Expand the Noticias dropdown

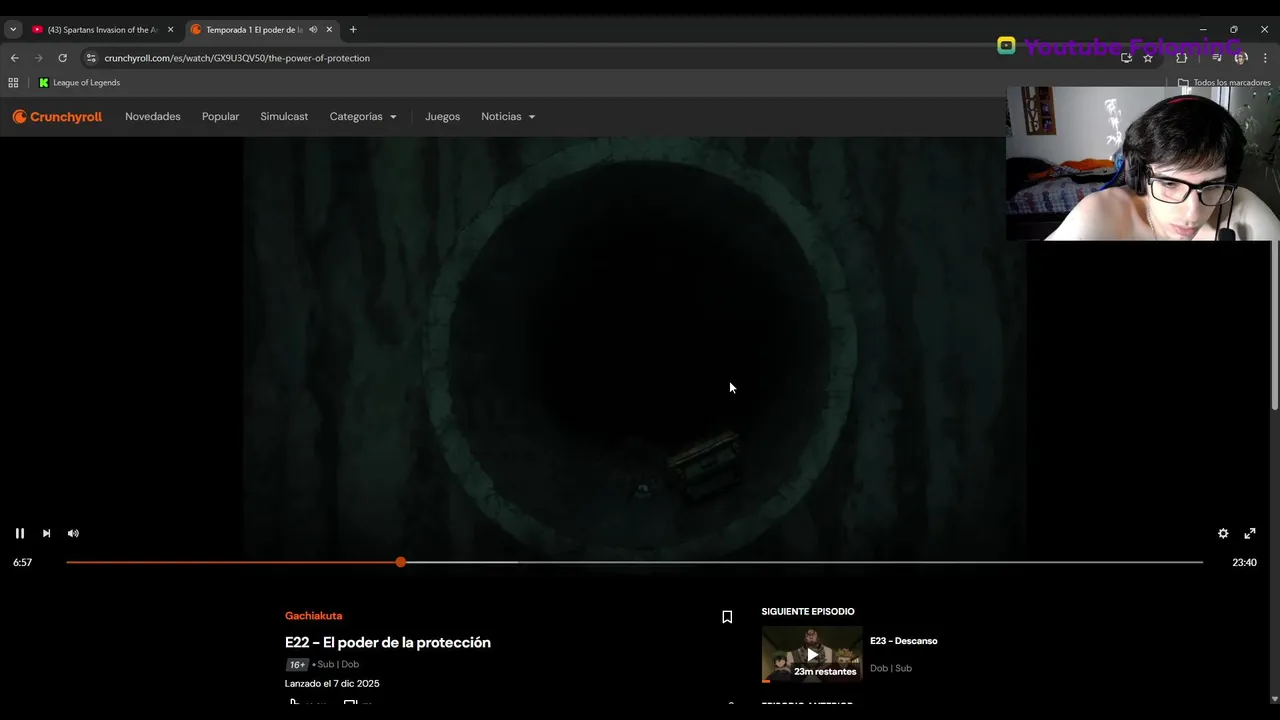tap(508, 117)
